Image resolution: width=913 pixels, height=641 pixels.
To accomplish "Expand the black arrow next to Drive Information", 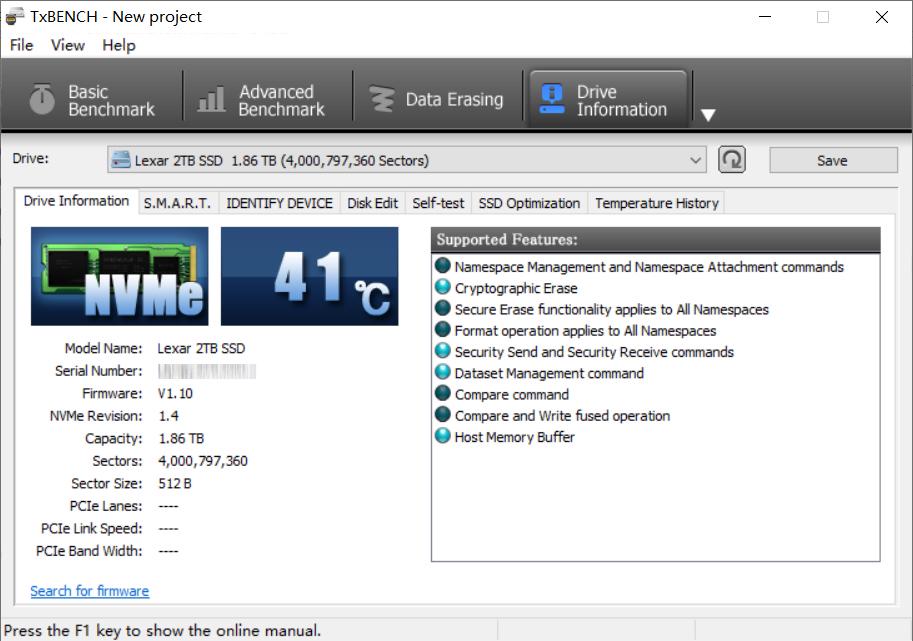I will pyautogui.click(x=708, y=115).
